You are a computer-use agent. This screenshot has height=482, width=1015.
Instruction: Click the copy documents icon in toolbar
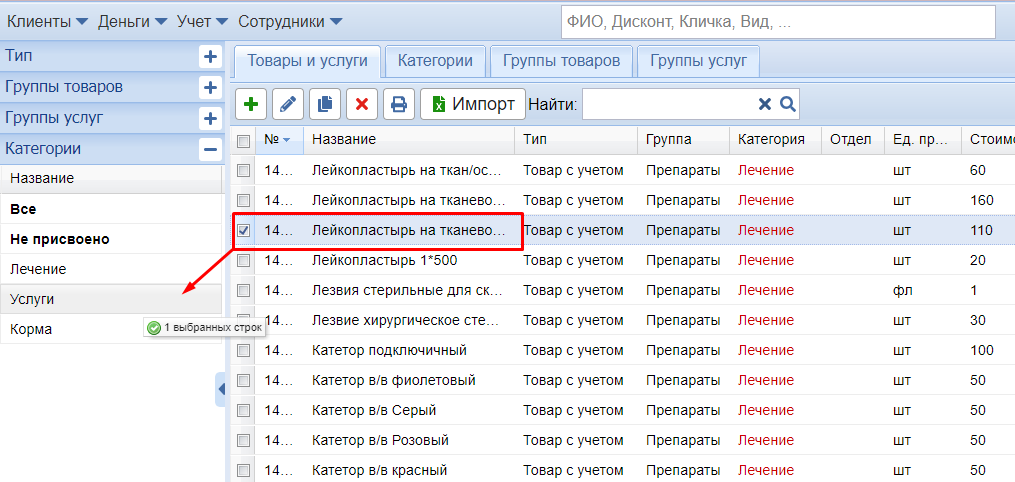325,104
